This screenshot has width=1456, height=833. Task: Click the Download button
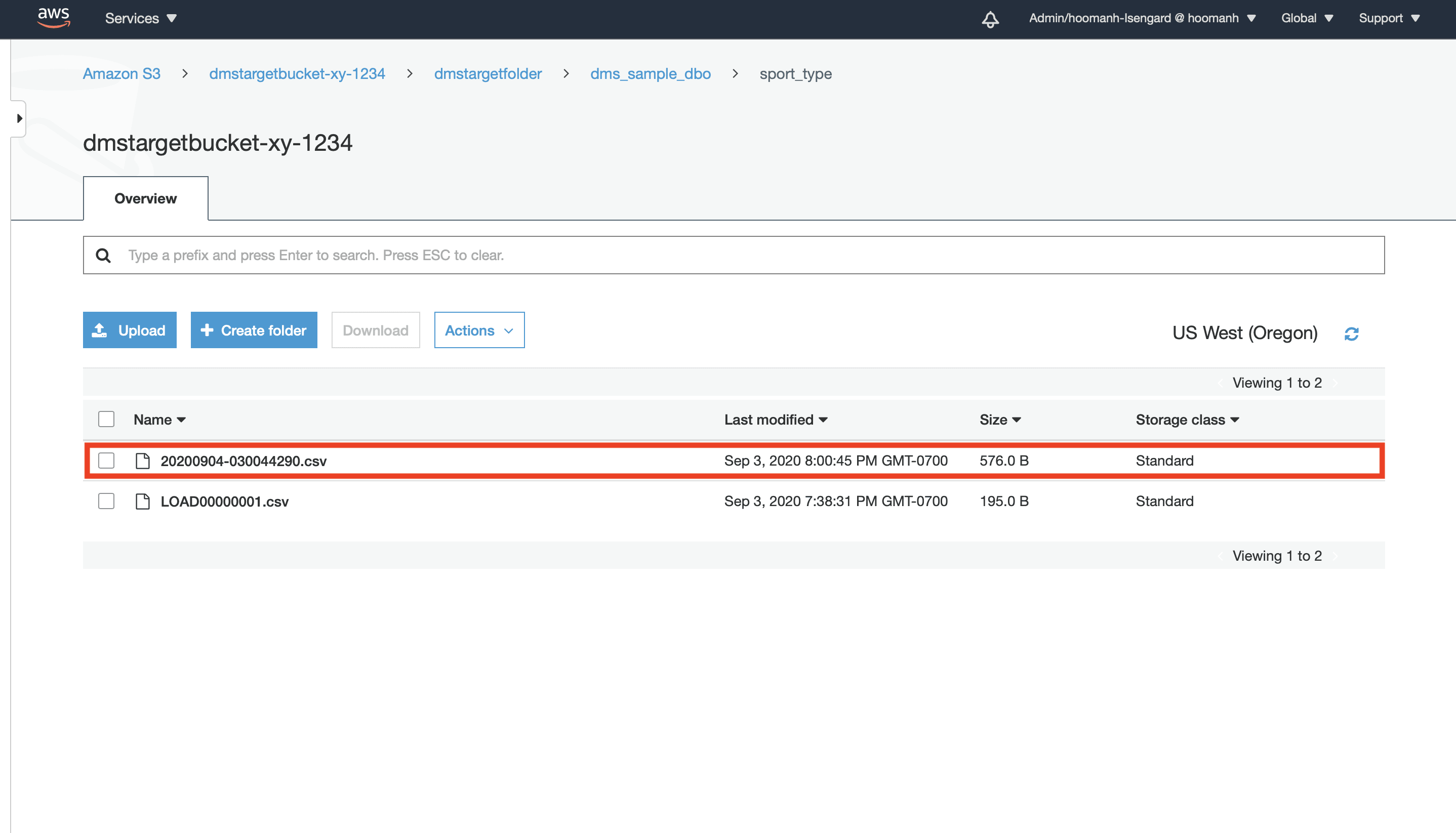376,330
